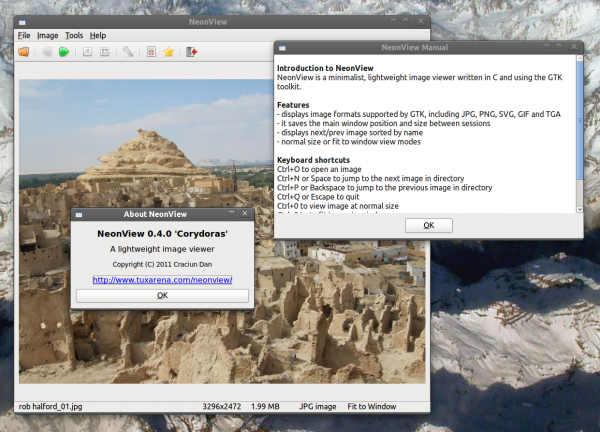Click the Ctrl+P or Backspace previous image line
600x432 pixels.
385,187
